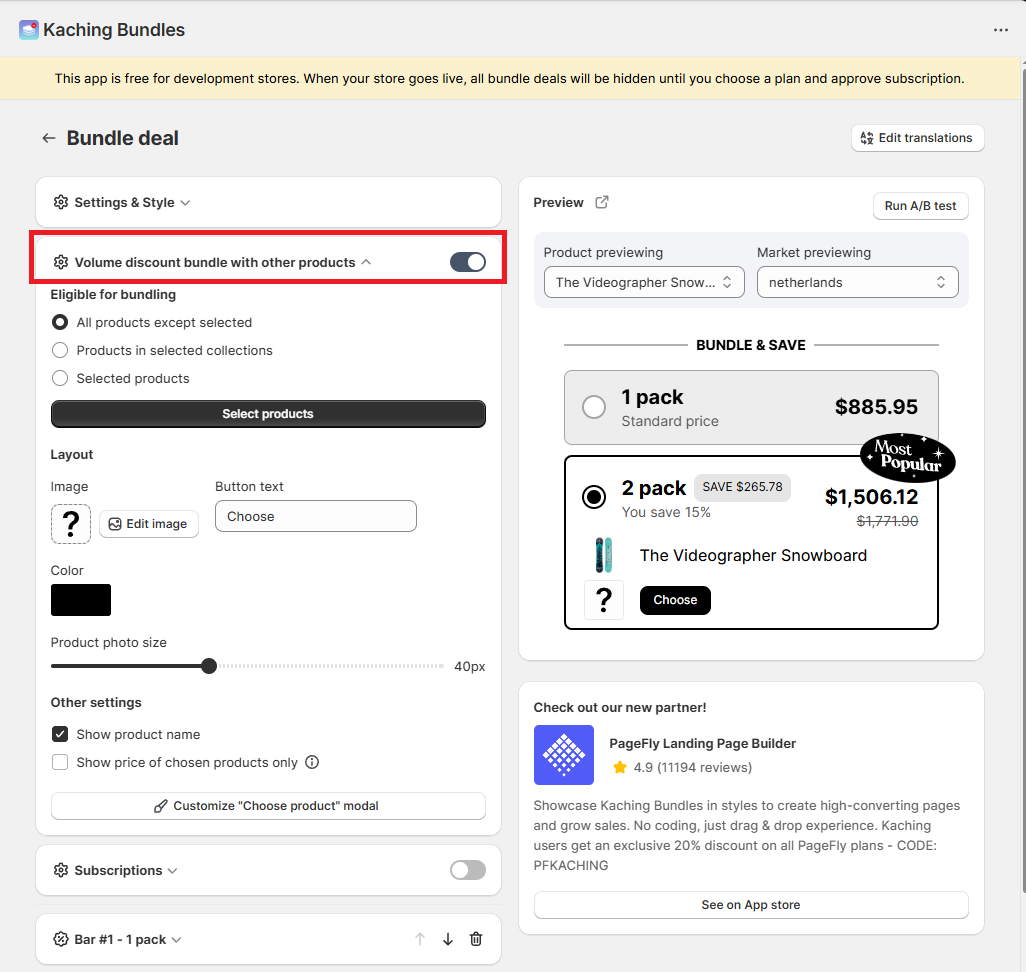Viewport: 1026px width, 972px height.
Task: Click the Product photo size slider handle
Action: pyautogui.click(x=209, y=666)
